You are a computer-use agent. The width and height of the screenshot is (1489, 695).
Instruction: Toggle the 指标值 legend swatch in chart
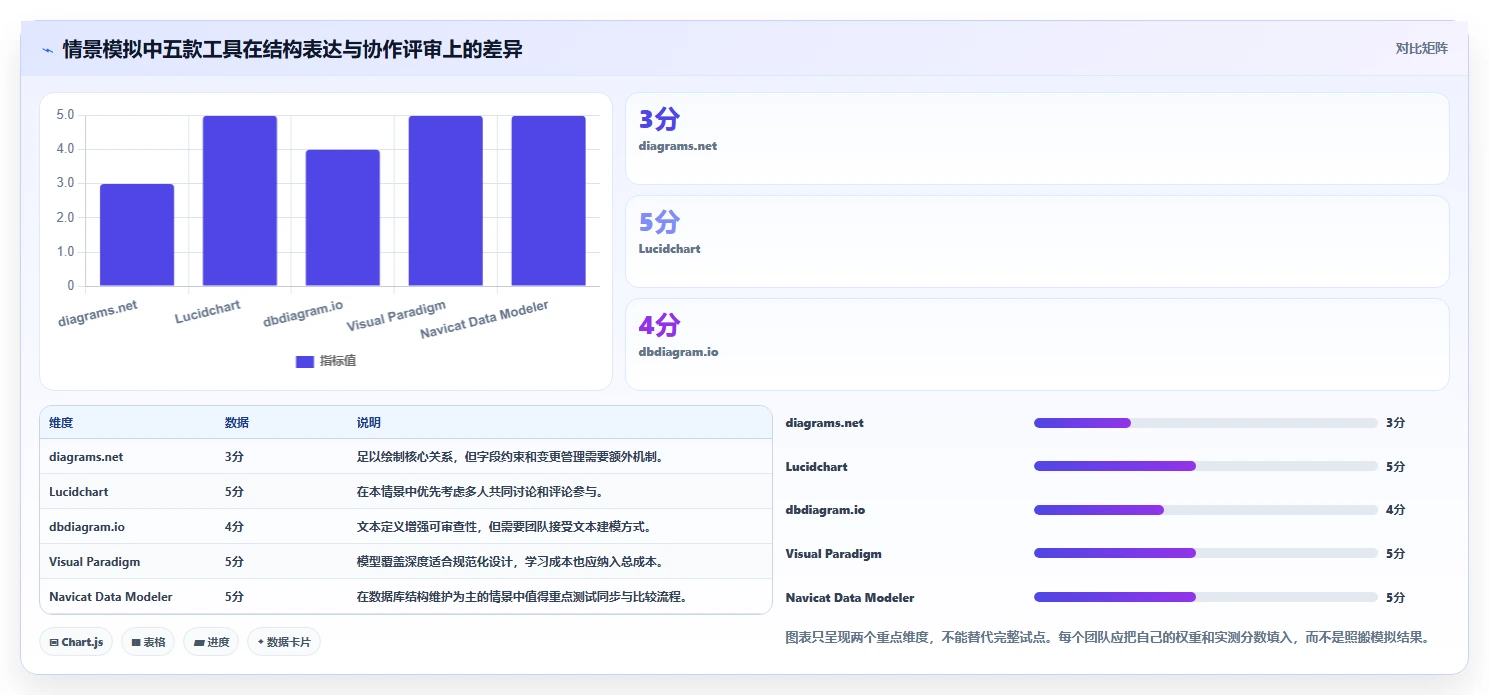[305, 361]
